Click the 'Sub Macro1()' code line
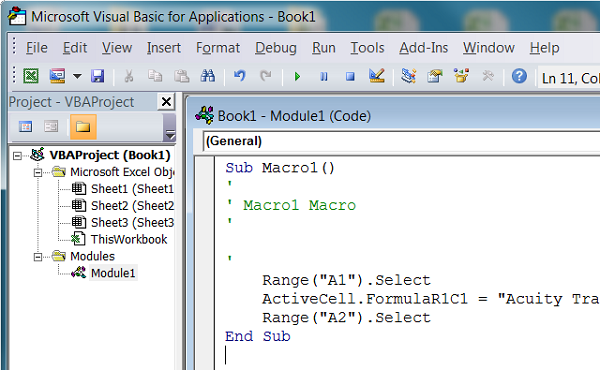Screen dimensions: 600x370 [x=280, y=168]
